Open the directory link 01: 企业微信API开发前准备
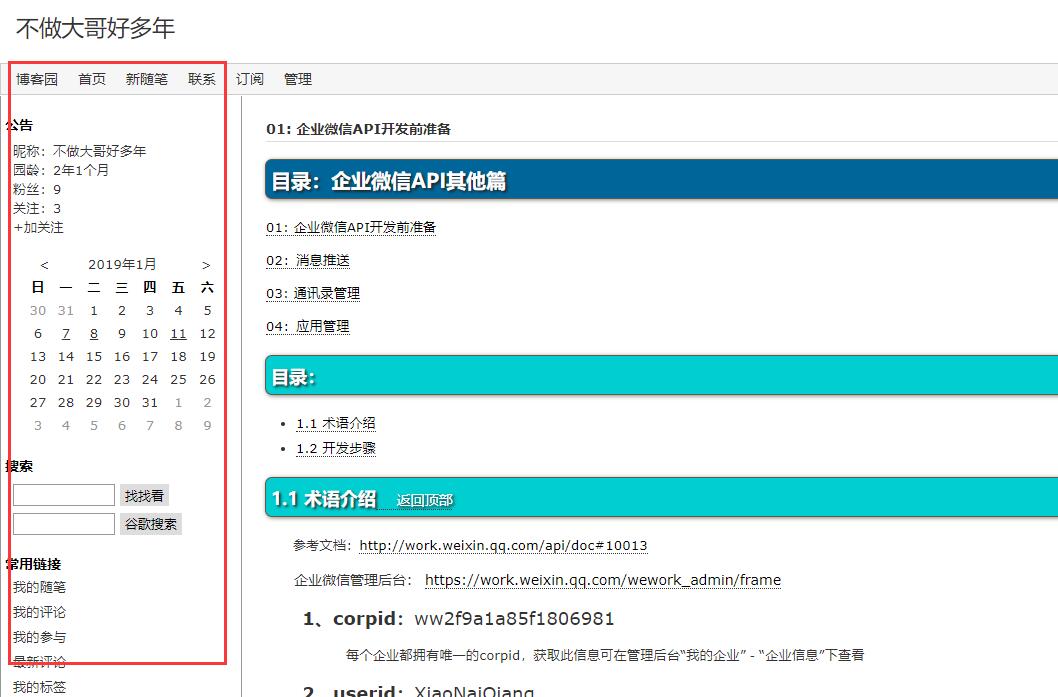The width and height of the screenshot is (1058, 697). click(351, 227)
